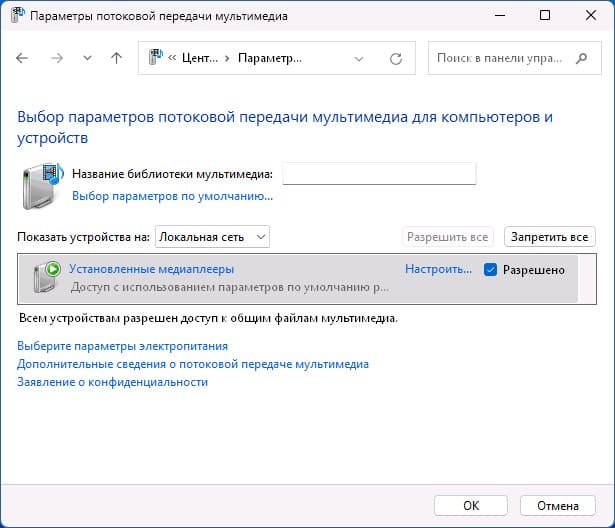Click the Цент... breadcrumb item

[200, 58]
